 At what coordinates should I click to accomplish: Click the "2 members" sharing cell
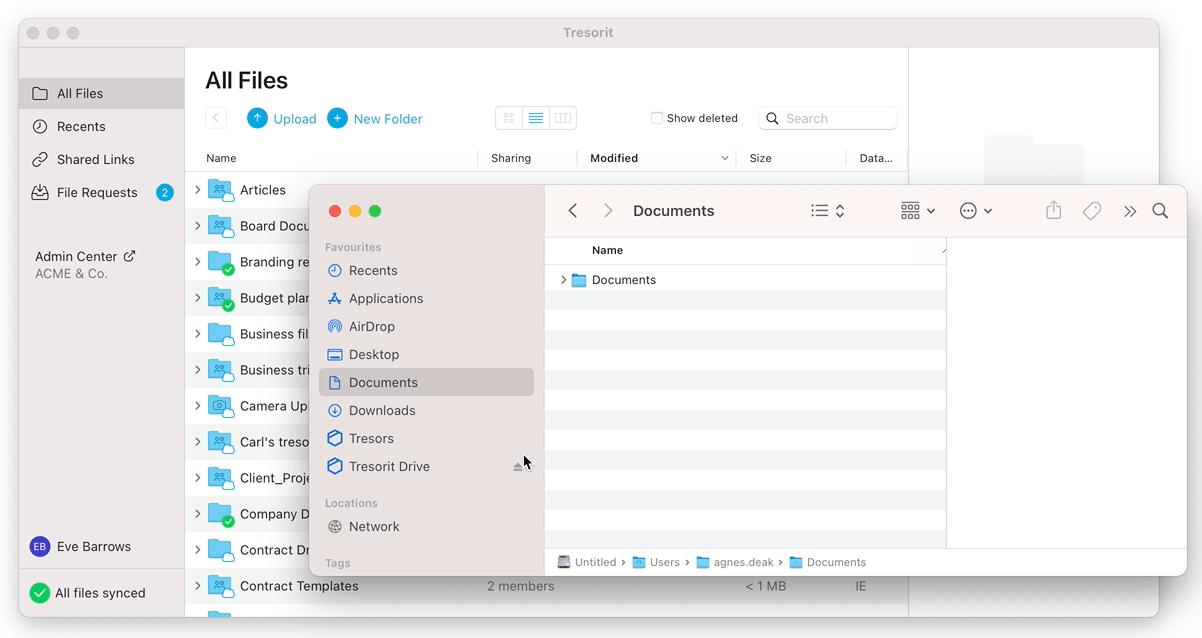click(x=521, y=586)
